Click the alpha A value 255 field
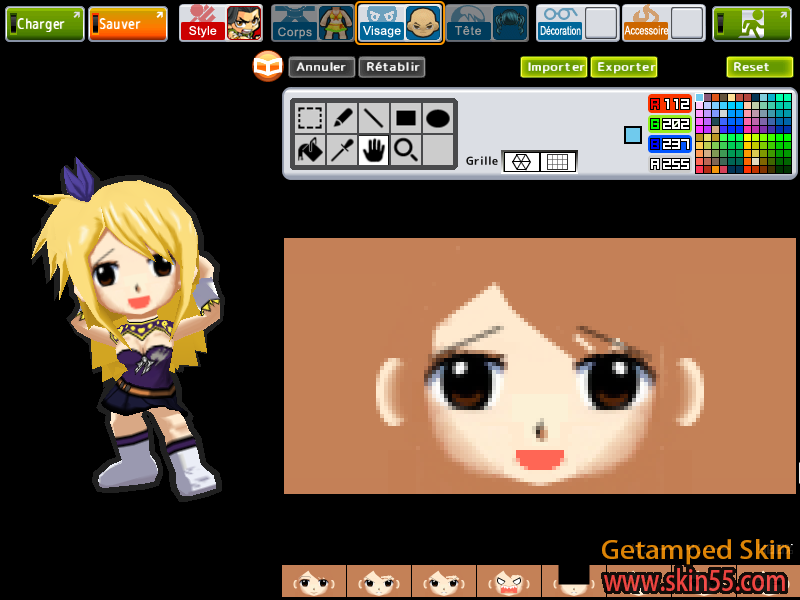 670,164
